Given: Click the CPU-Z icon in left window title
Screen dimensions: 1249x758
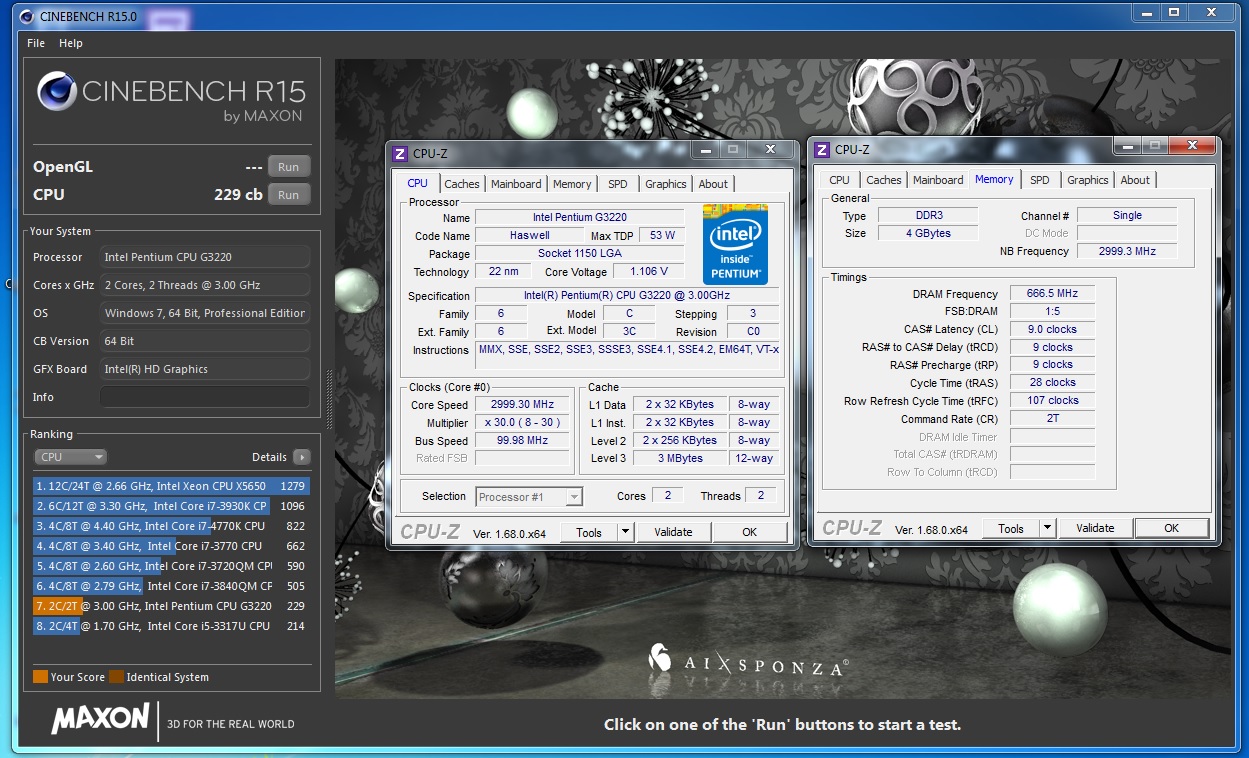Looking at the screenshot, I should [x=400, y=153].
